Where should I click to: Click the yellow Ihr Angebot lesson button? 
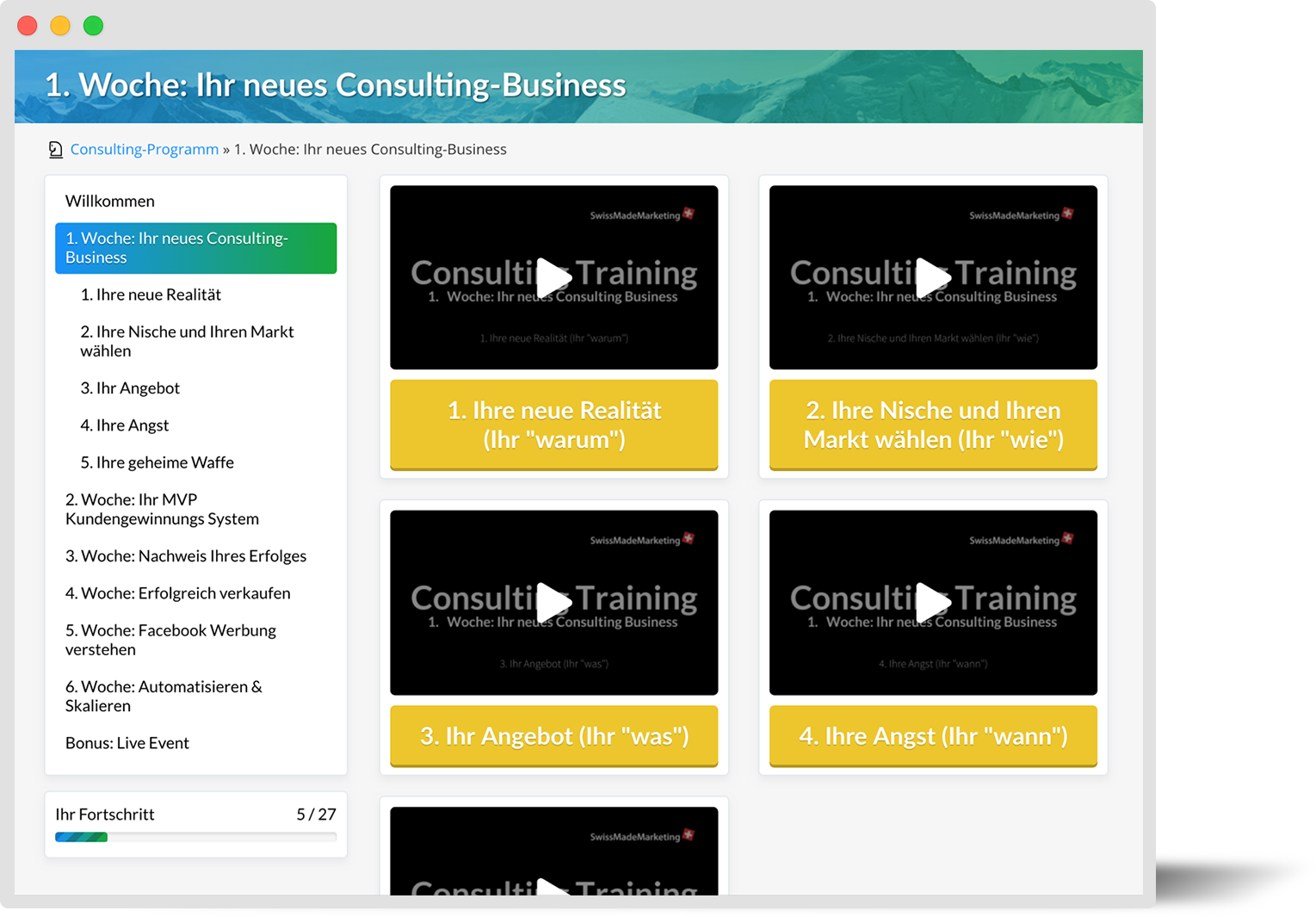(x=553, y=736)
